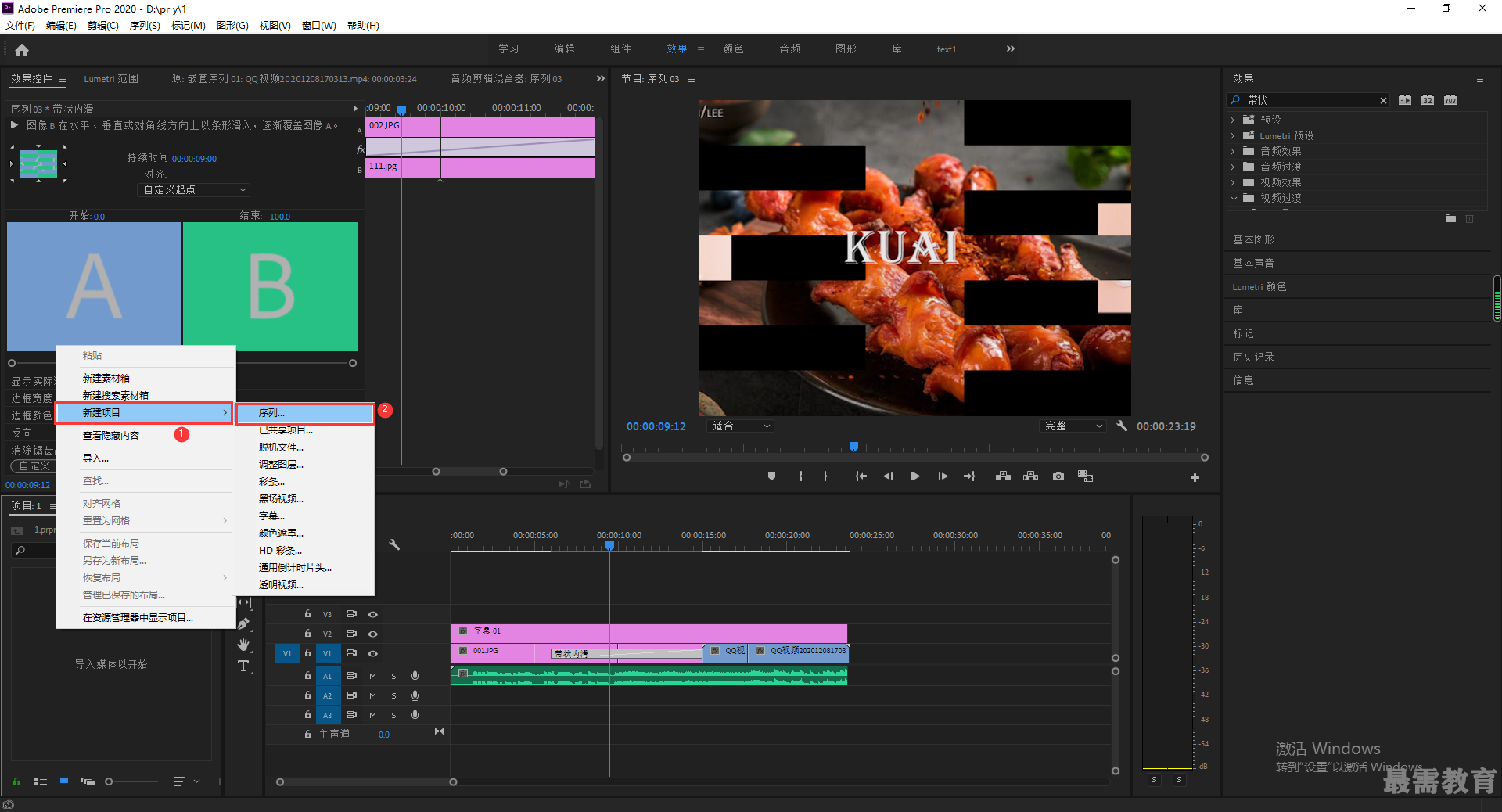Image resolution: width=1502 pixels, height=812 pixels.
Task: Click 导入... in context menu
Action: coord(146,458)
